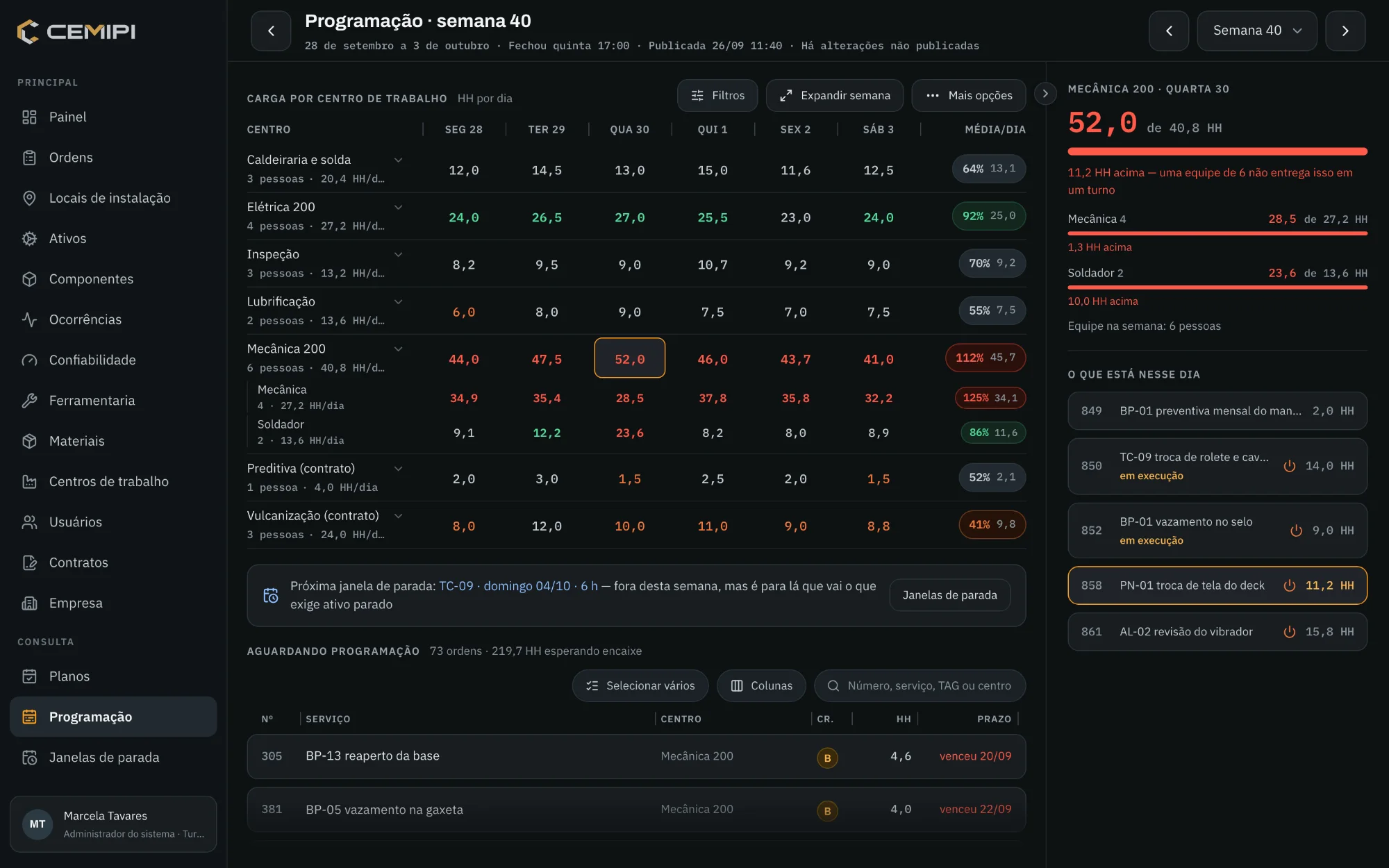This screenshot has height=868, width=1389.
Task: Select the Ativos gear icon
Action: pos(29,239)
